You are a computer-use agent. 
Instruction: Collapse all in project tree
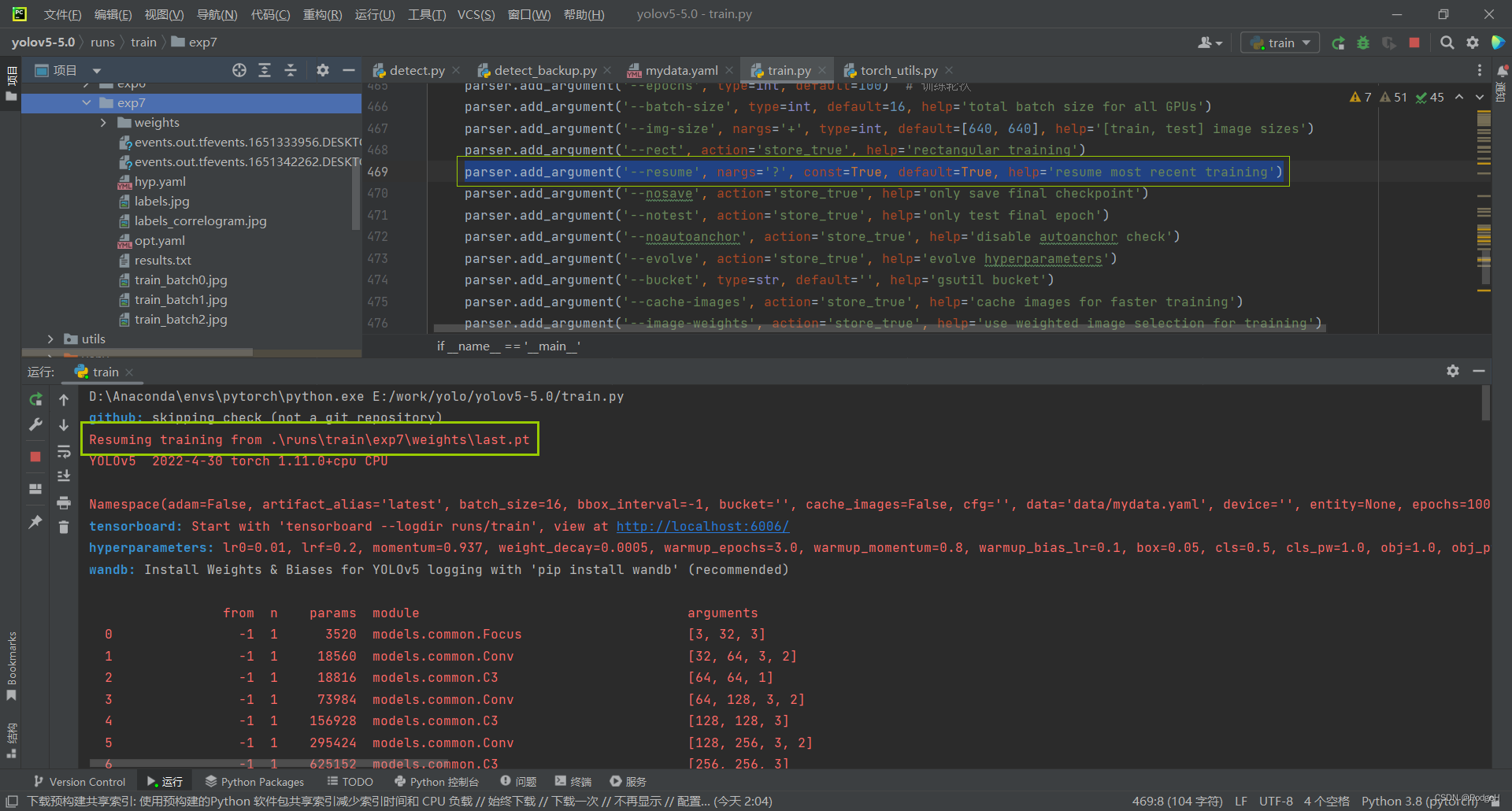[291, 70]
